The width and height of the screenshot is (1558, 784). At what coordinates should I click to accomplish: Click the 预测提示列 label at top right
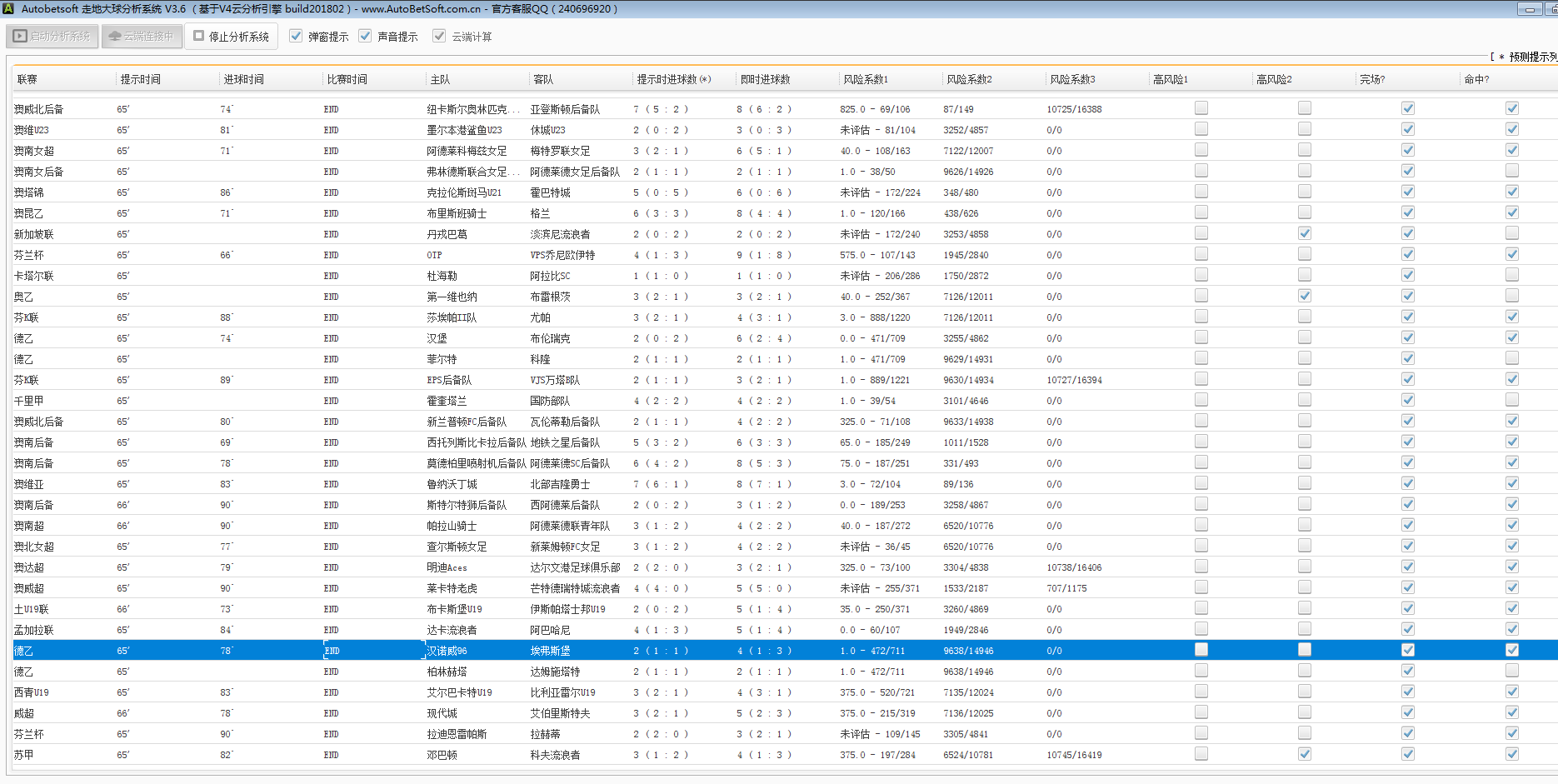point(1531,57)
